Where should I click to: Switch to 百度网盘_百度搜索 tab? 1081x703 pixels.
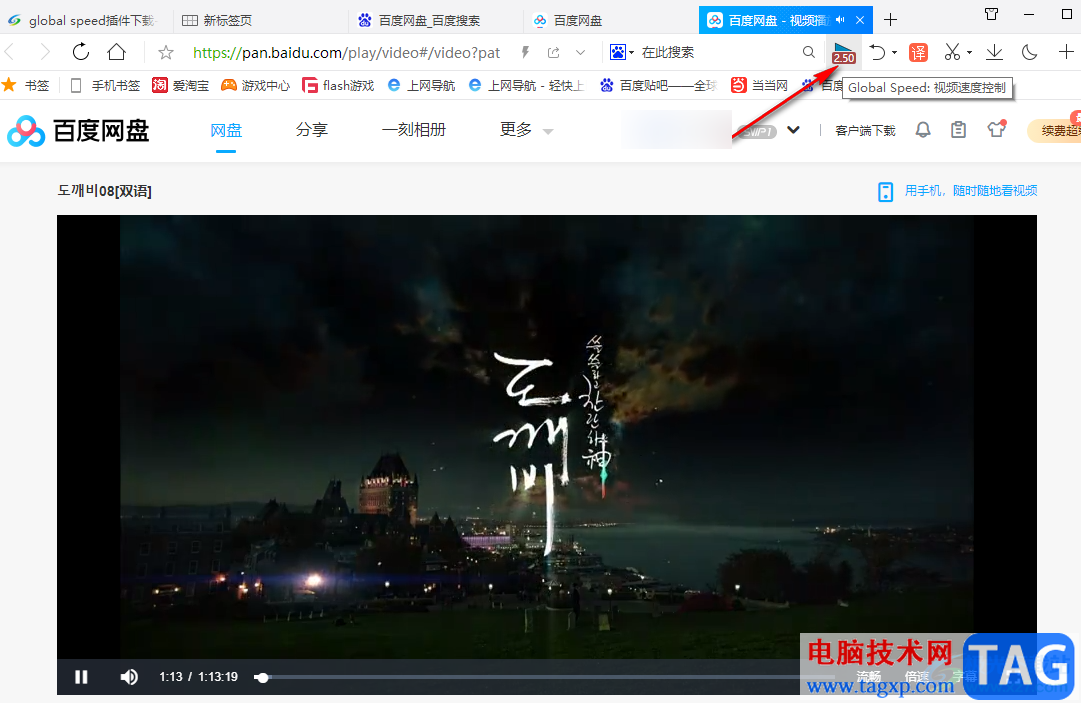(429, 21)
